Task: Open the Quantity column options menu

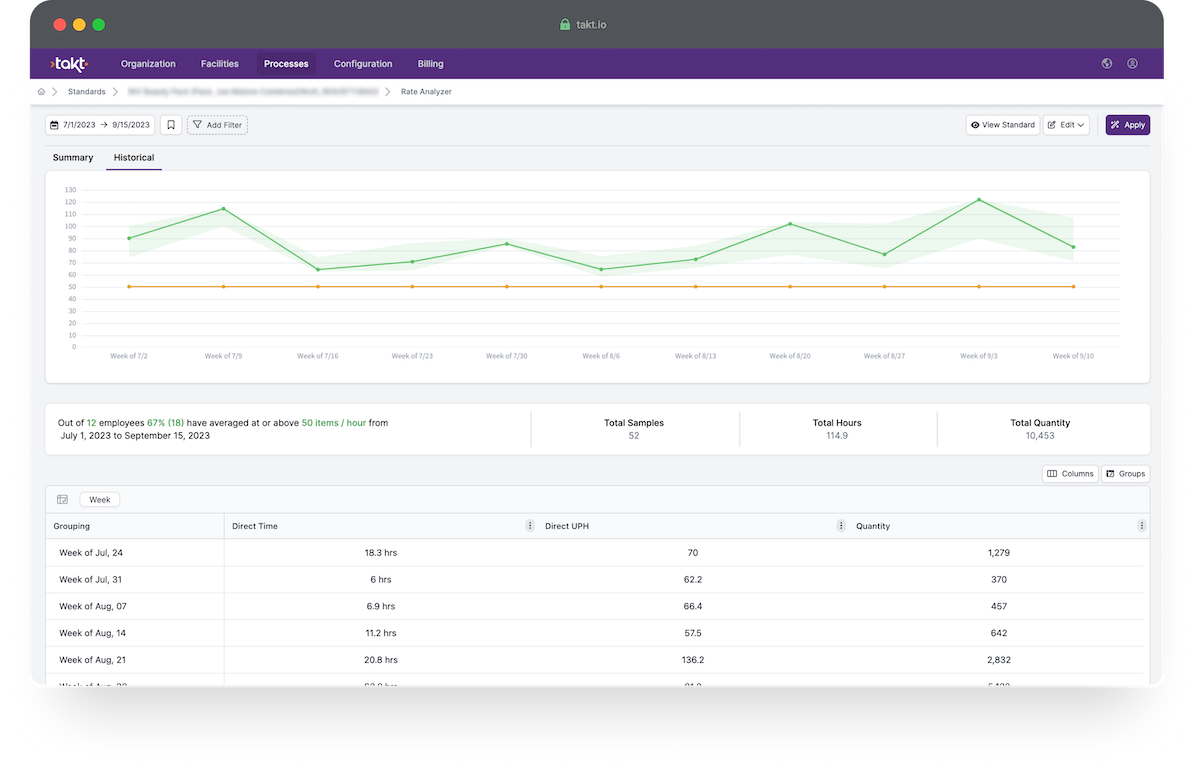Action: [1141, 526]
